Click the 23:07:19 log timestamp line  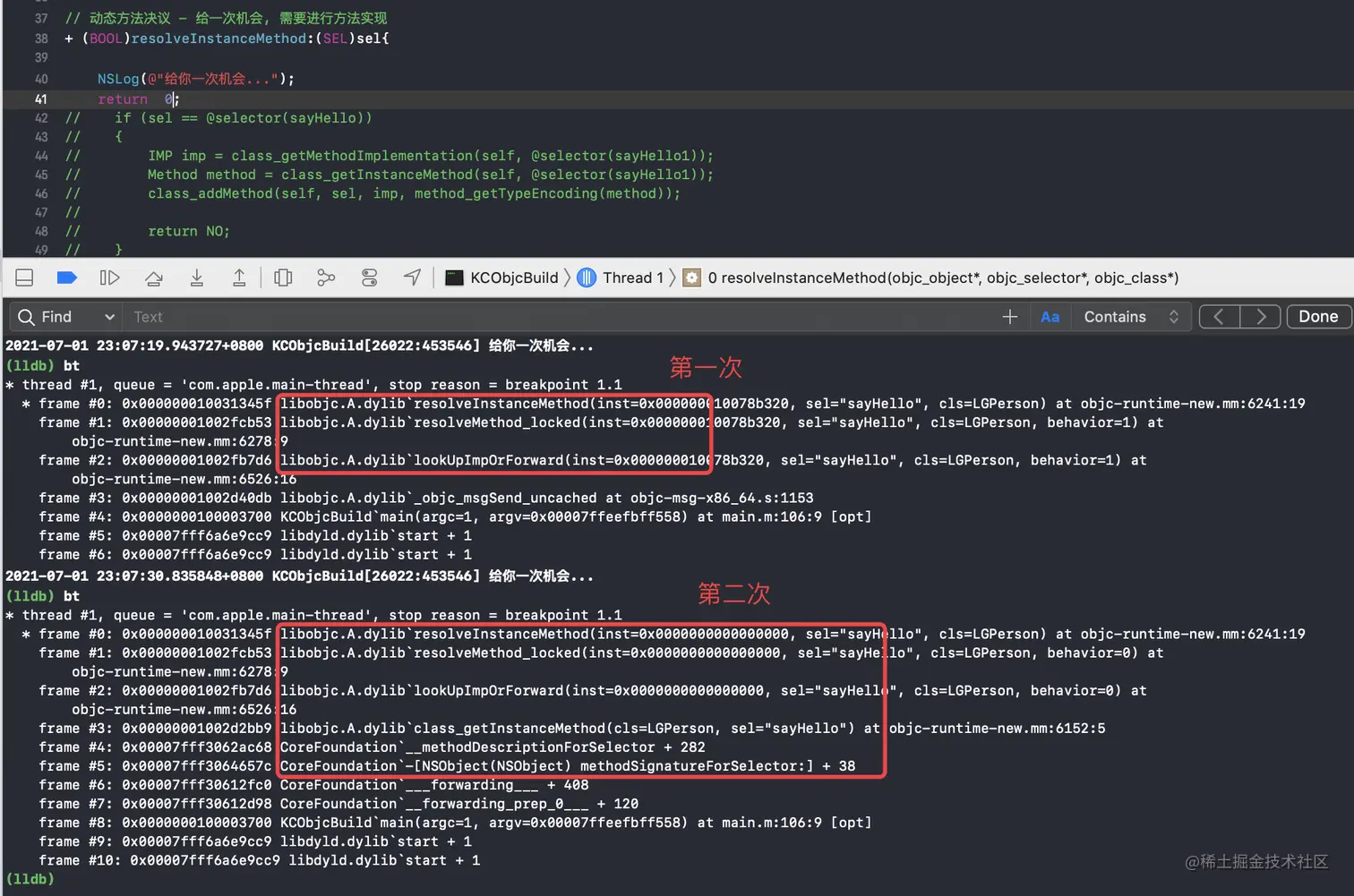(x=299, y=346)
